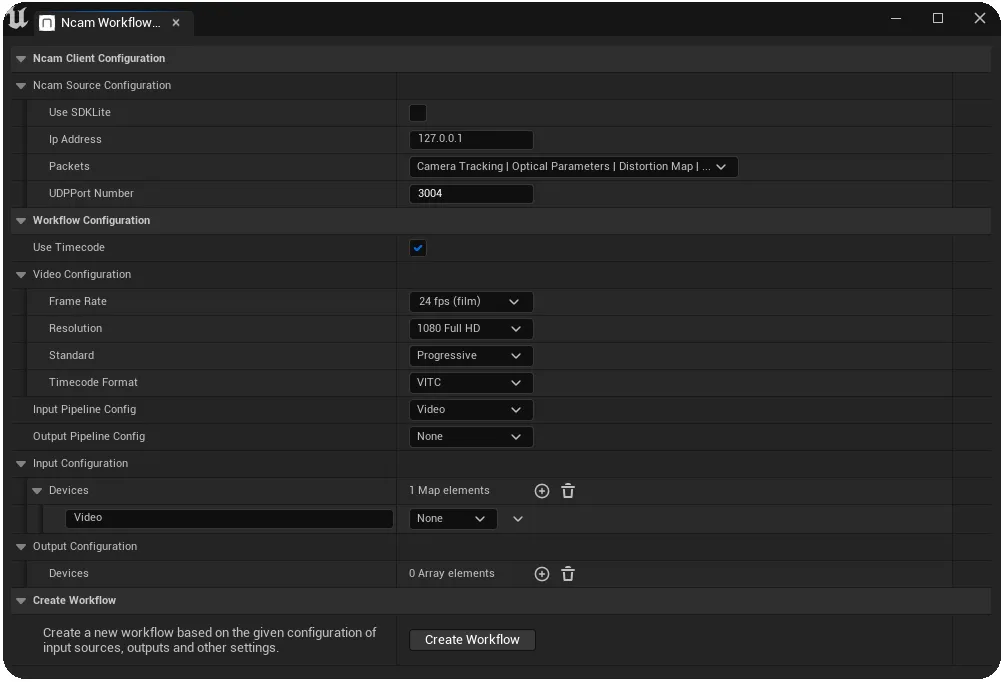Click the Output Configuration Devices label

tap(69, 574)
